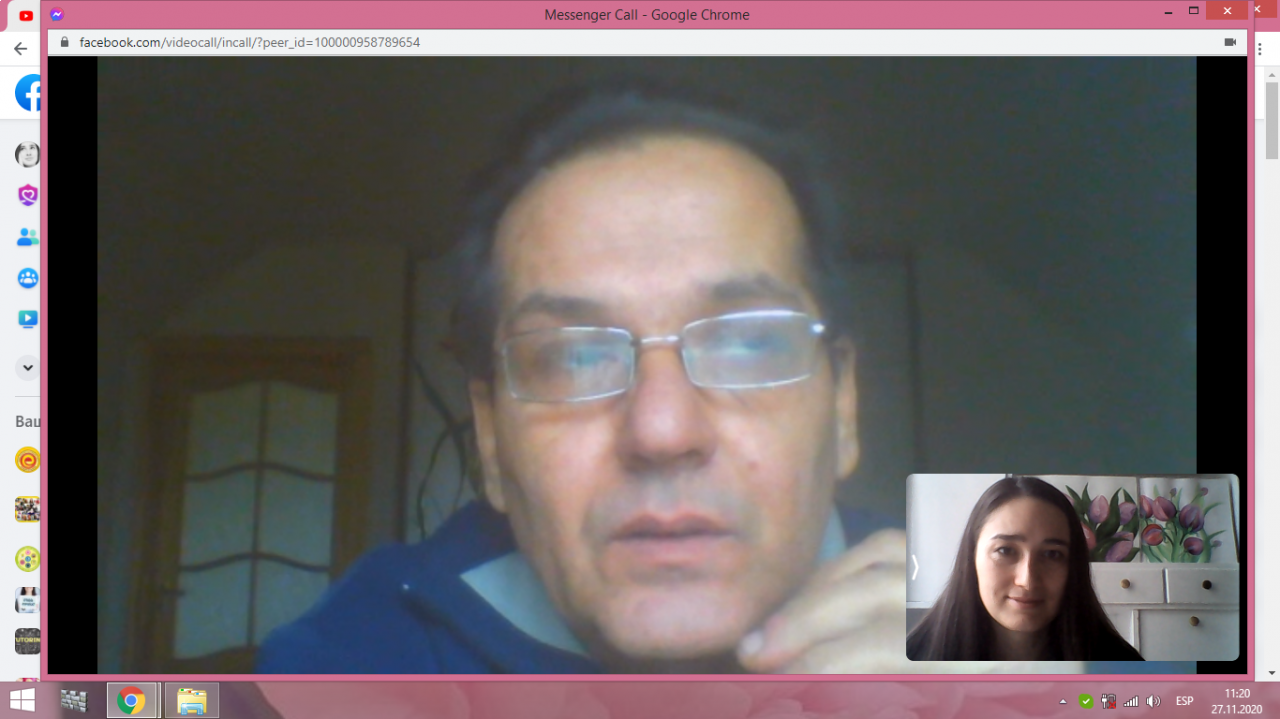Show hidden tray icons arrow

1062,702
